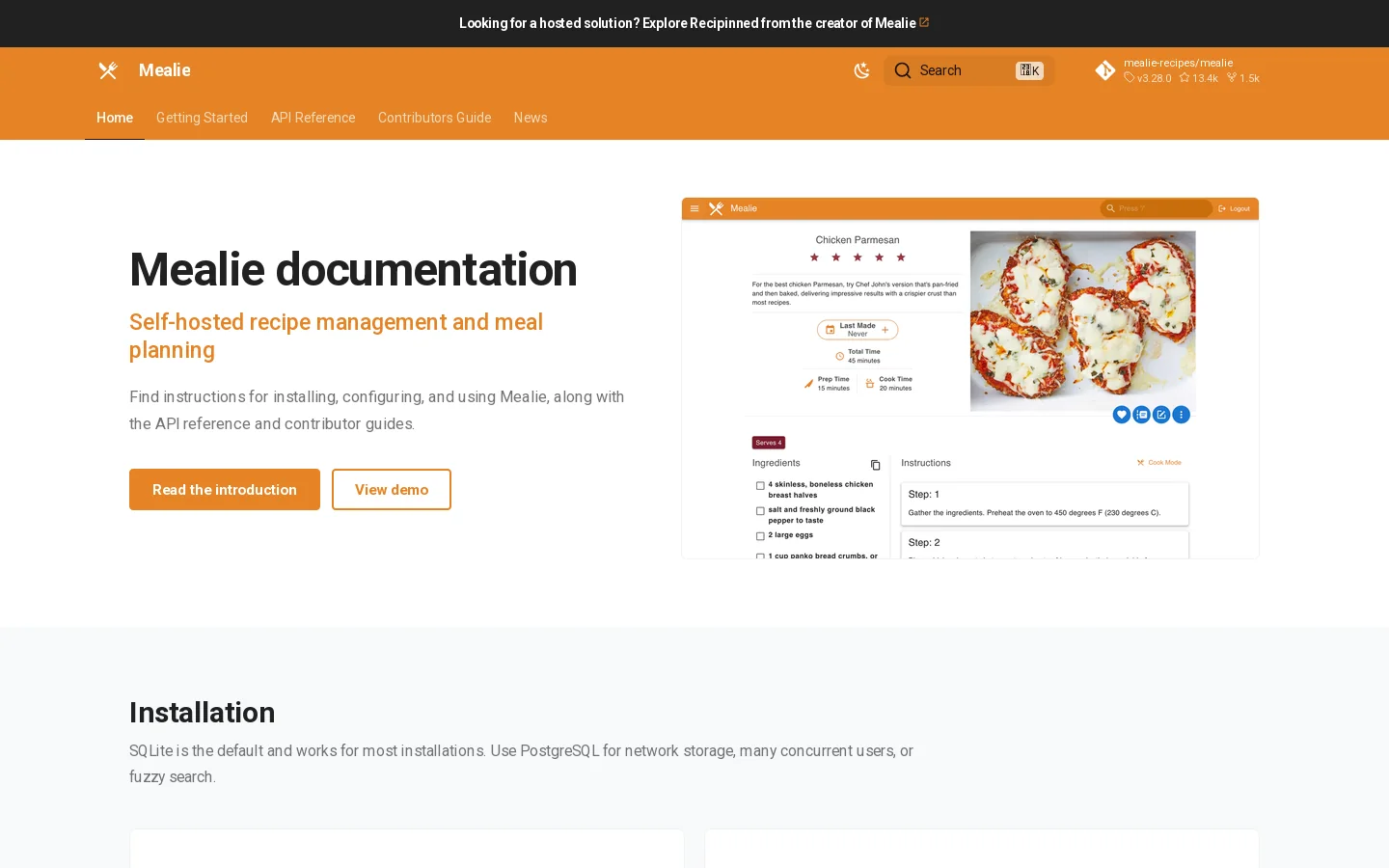
Task: Click the Read the introduction button
Action: [225, 490]
